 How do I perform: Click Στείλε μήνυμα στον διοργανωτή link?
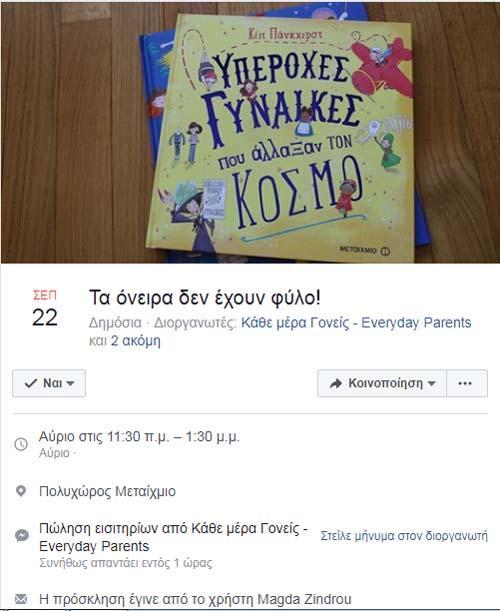404,536
